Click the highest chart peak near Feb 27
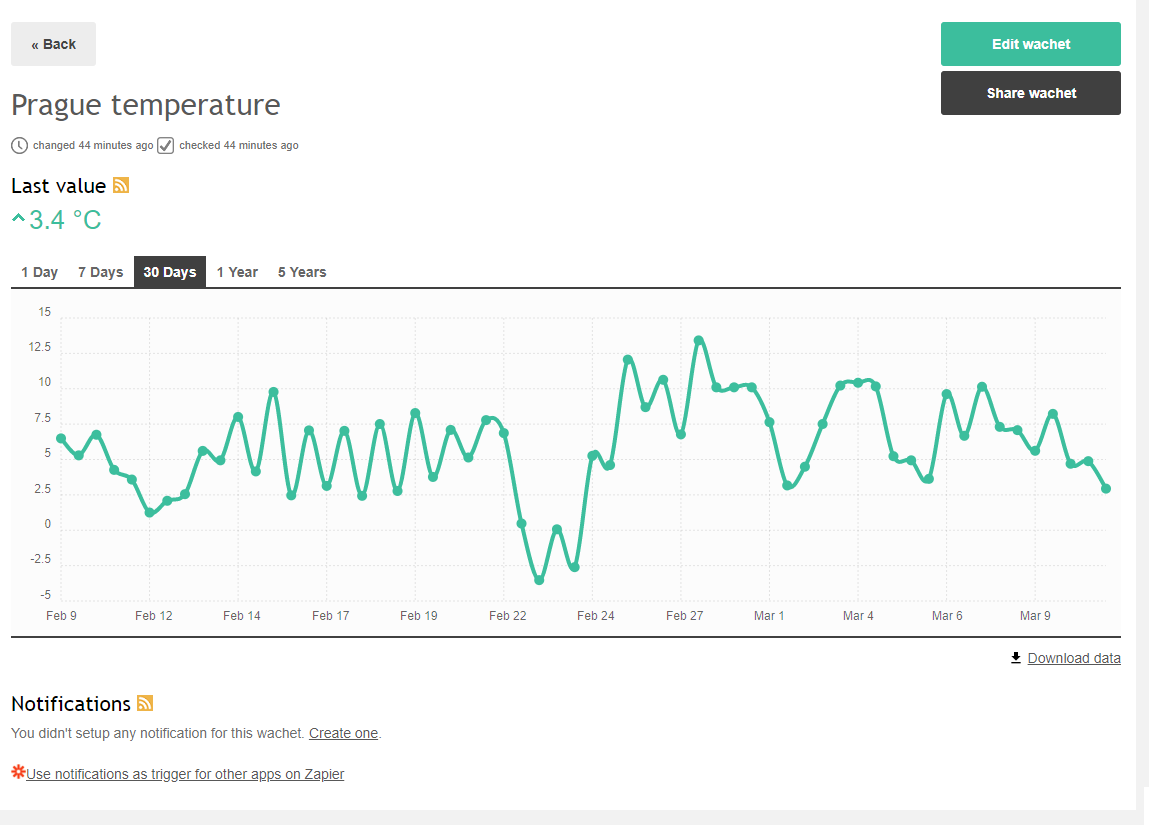 (x=698, y=340)
